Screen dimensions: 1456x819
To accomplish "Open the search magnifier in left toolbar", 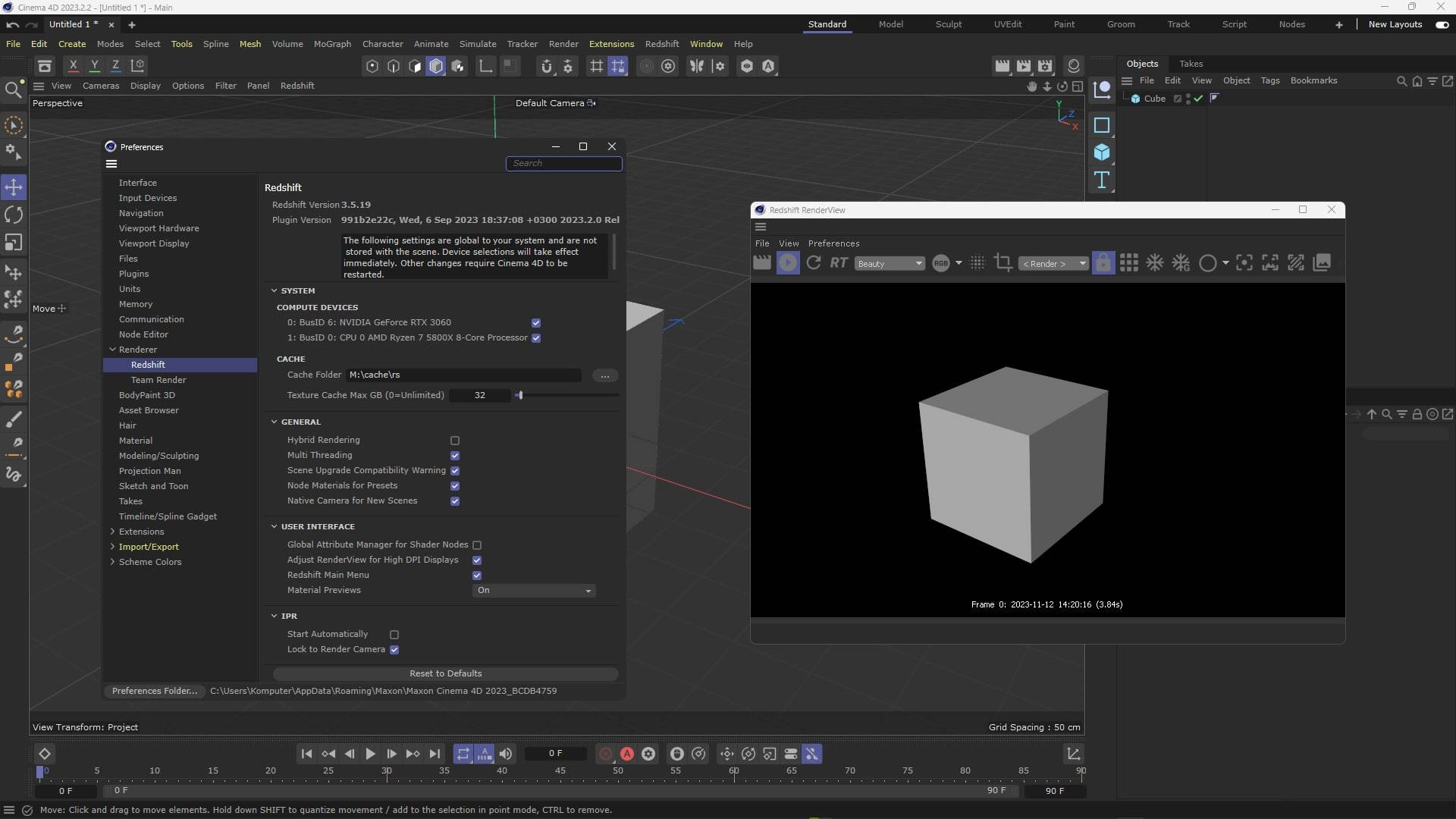I will pos(13,90).
